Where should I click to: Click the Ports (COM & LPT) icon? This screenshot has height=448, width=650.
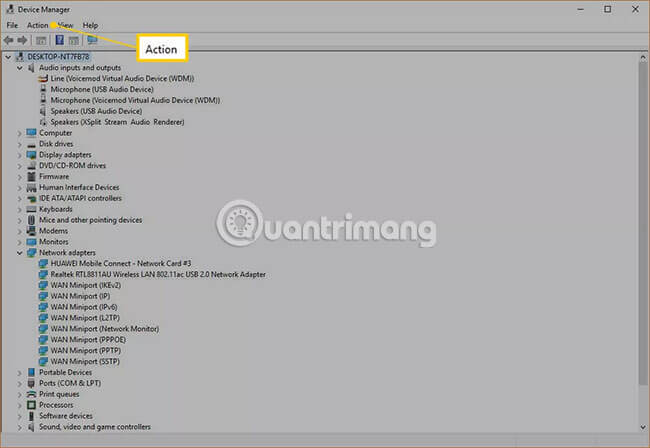click(31, 383)
